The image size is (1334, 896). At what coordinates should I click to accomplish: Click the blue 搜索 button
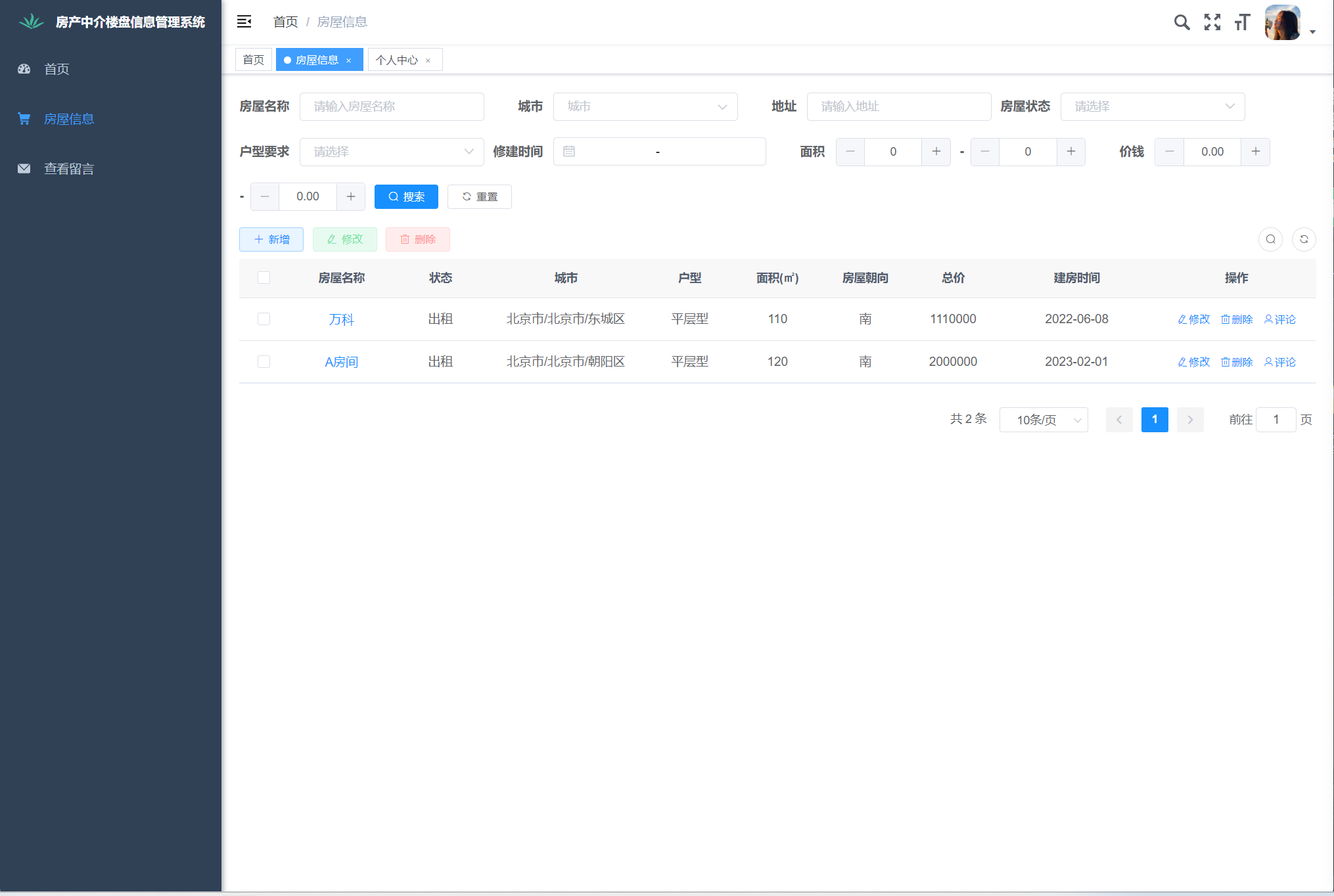click(406, 196)
